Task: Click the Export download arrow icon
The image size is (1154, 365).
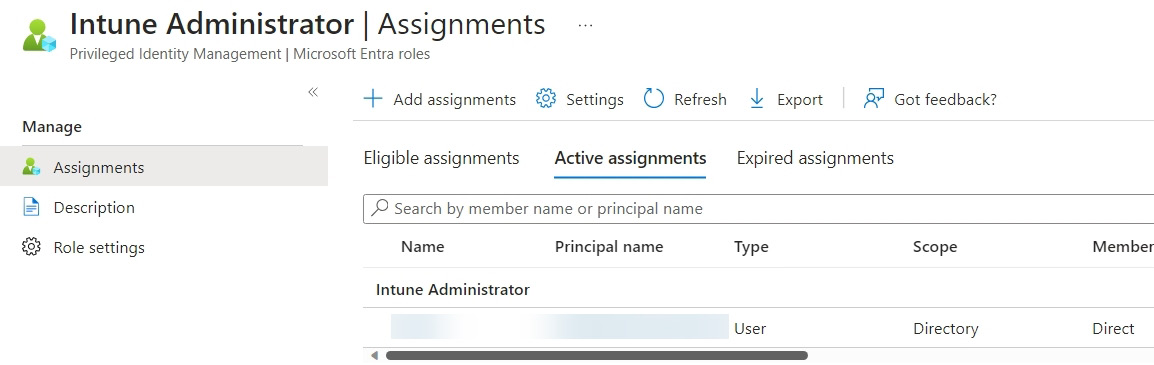Action: [x=757, y=99]
